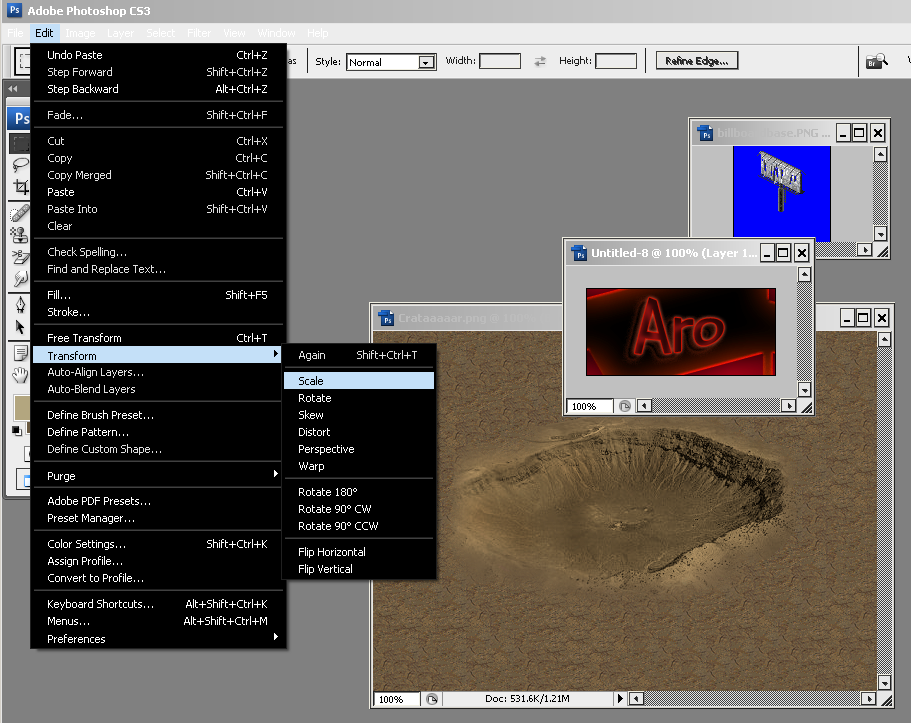Select the Eraser tool
Image resolution: width=911 pixels, height=723 pixels.
[x=20, y=256]
